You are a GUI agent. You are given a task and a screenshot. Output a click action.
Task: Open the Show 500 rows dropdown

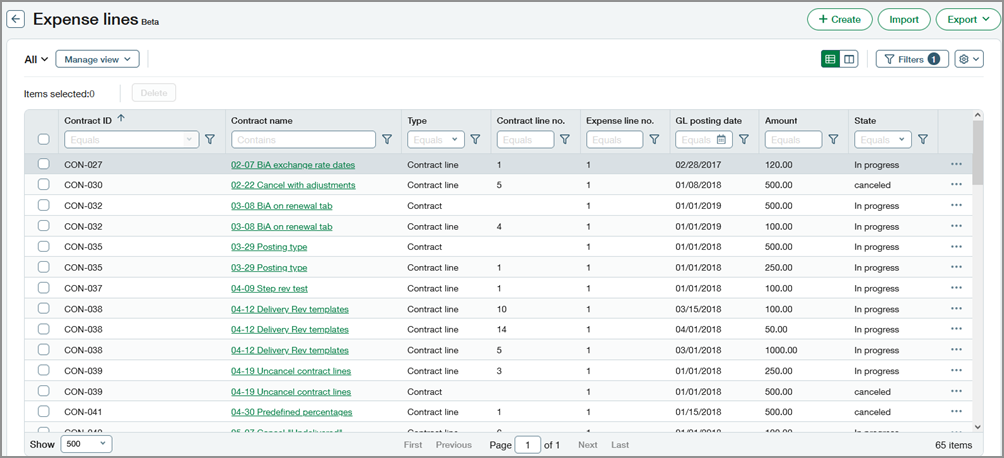pyautogui.click(x=87, y=444)
